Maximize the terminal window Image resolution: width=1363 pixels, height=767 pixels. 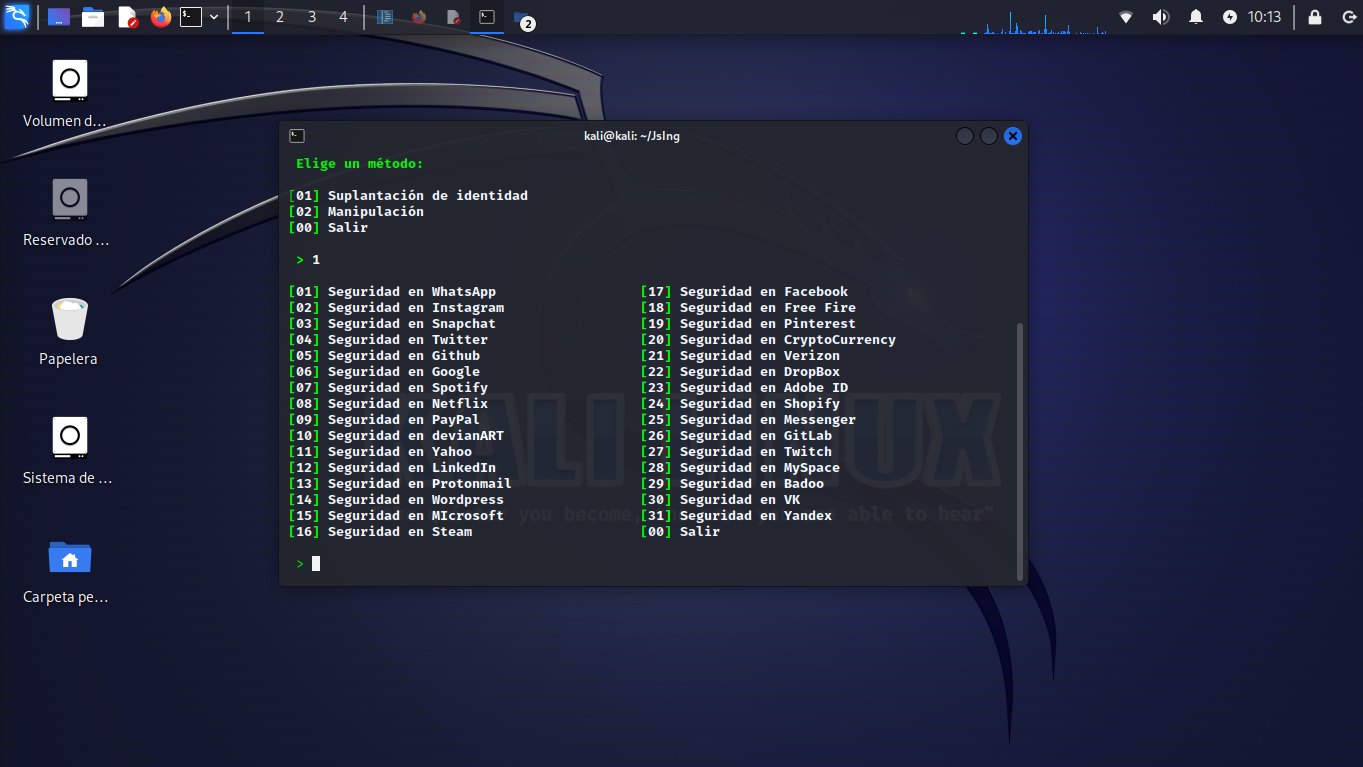(989, 136)
